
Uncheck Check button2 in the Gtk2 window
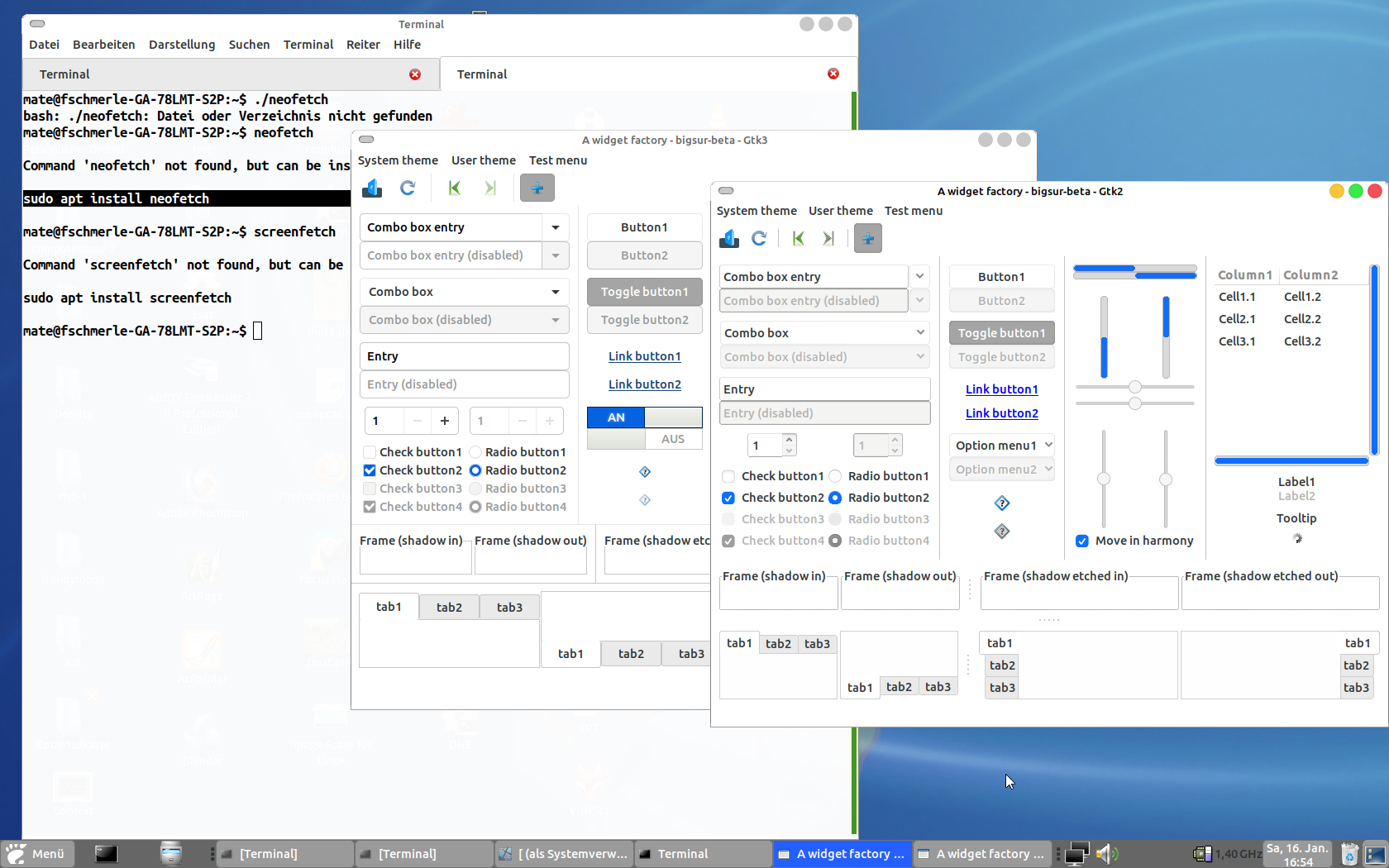[728, 498]
